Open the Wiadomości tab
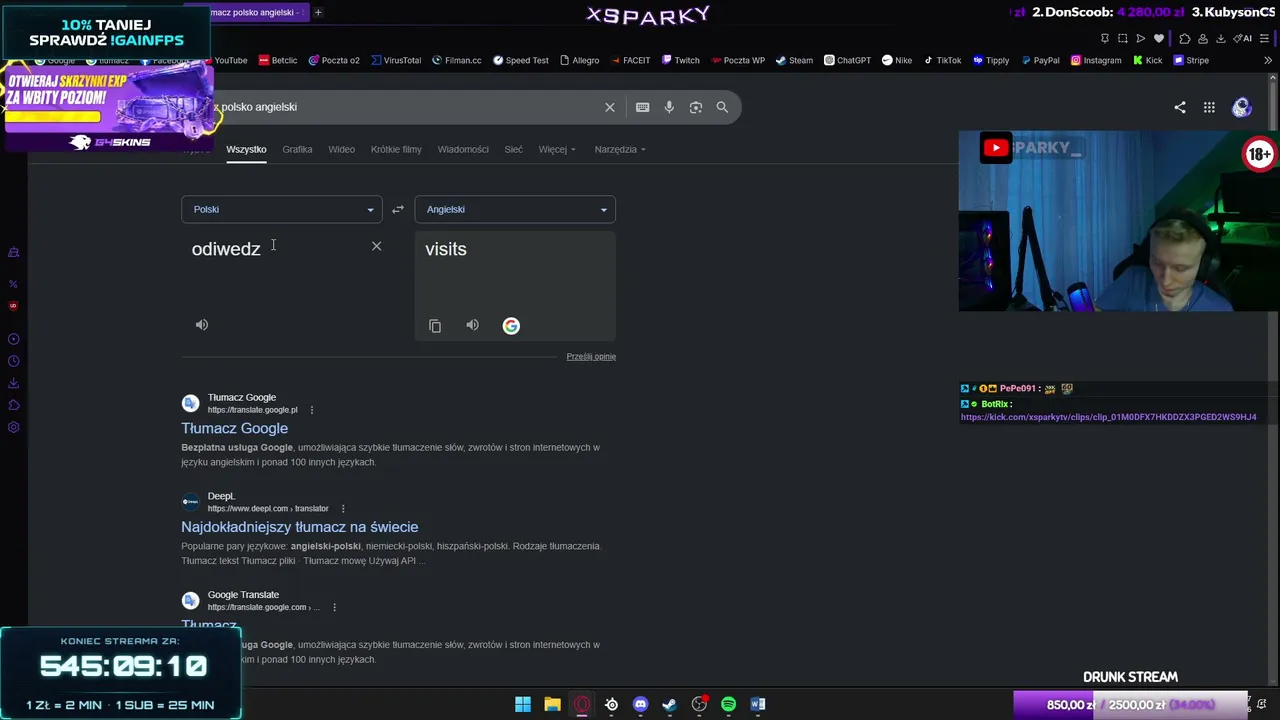The image size is (1280, 720). [463, 149]
